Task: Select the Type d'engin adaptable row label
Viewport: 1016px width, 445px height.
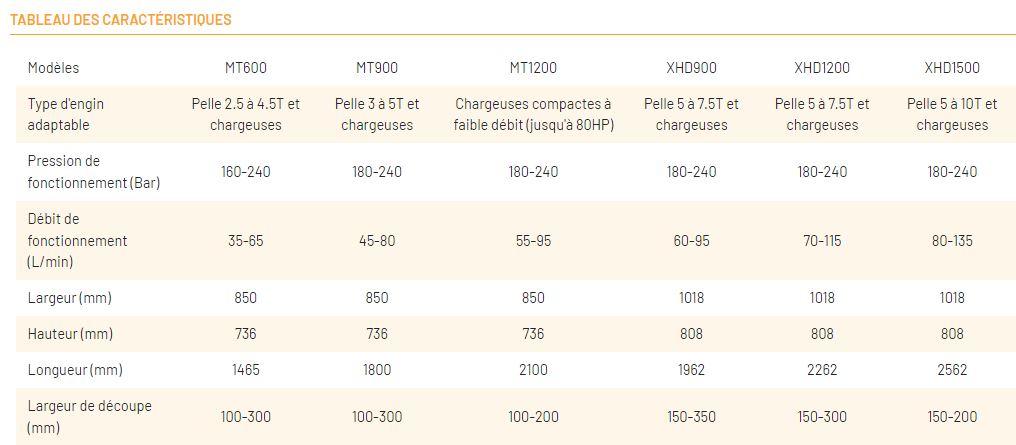Action: 66,114
